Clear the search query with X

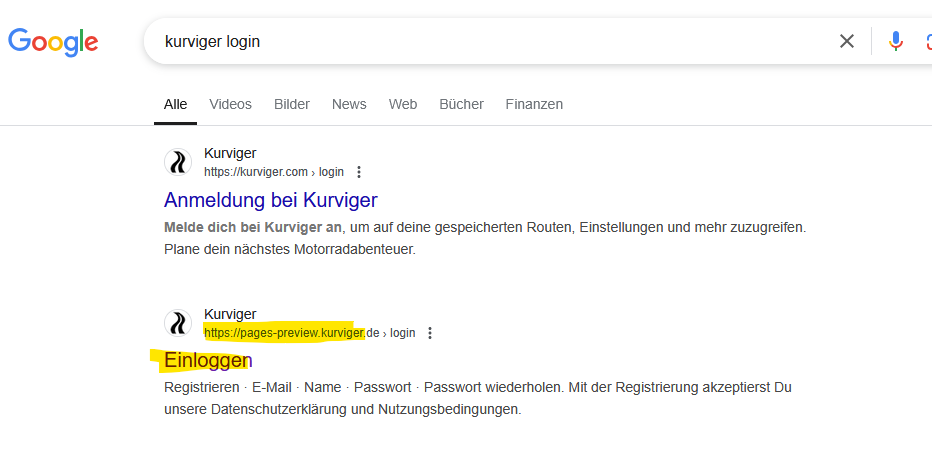[846, 41]
